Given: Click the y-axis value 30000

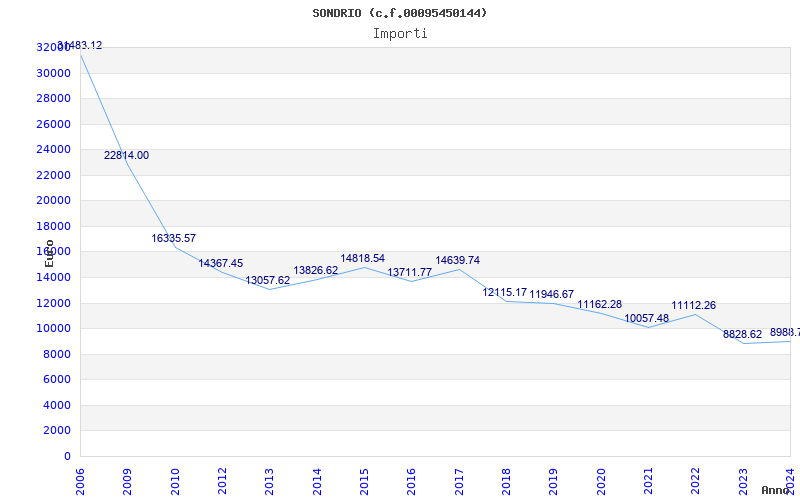Looking at the screenshot, I should 54,73.
